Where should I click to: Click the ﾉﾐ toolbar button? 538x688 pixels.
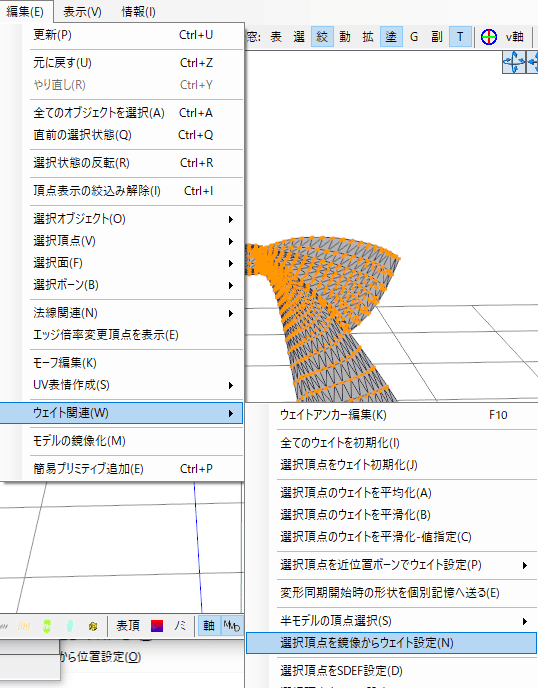click(x=179, y=625)
